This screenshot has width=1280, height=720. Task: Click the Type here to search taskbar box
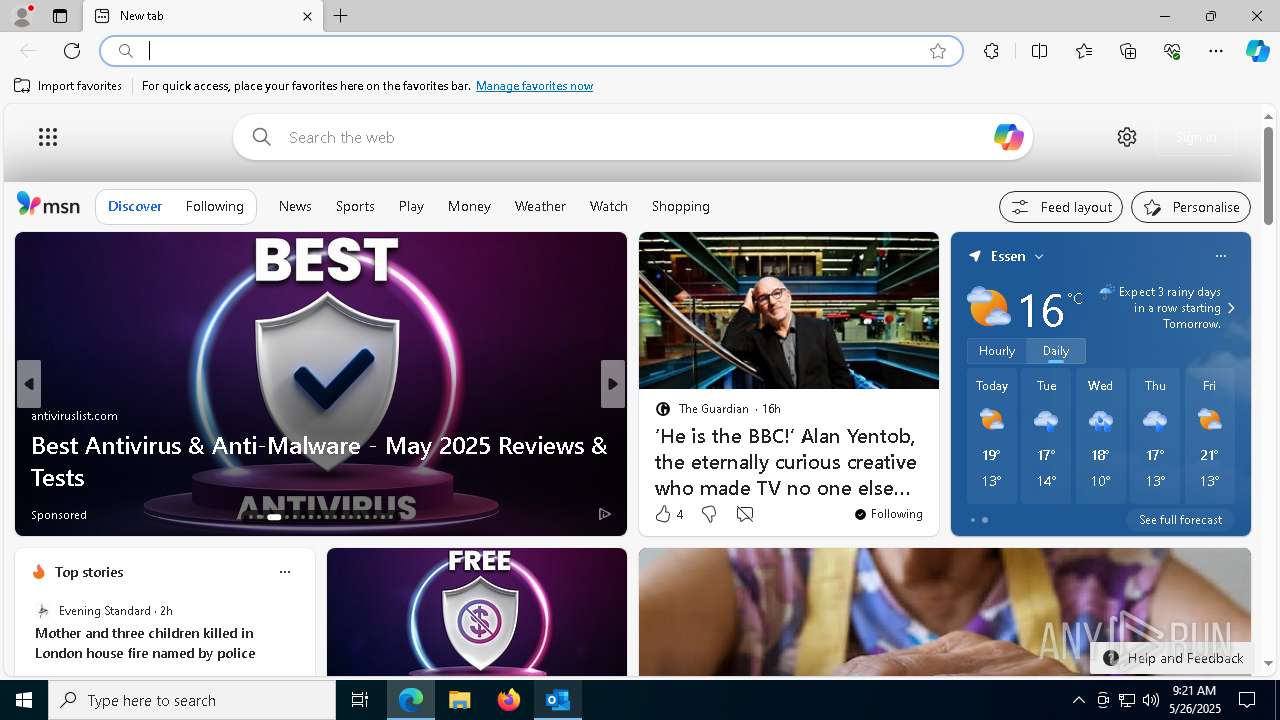(x=192, y=700)
